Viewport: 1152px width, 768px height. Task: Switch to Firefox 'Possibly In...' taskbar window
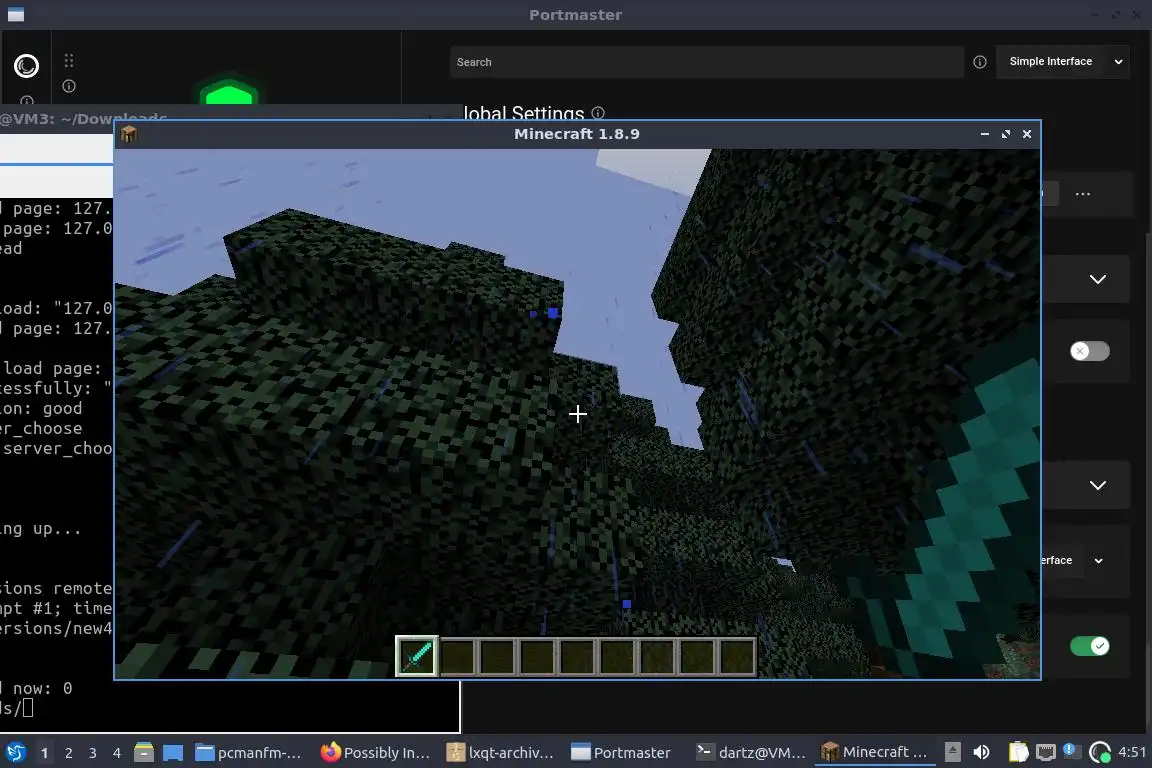[376, 753]
